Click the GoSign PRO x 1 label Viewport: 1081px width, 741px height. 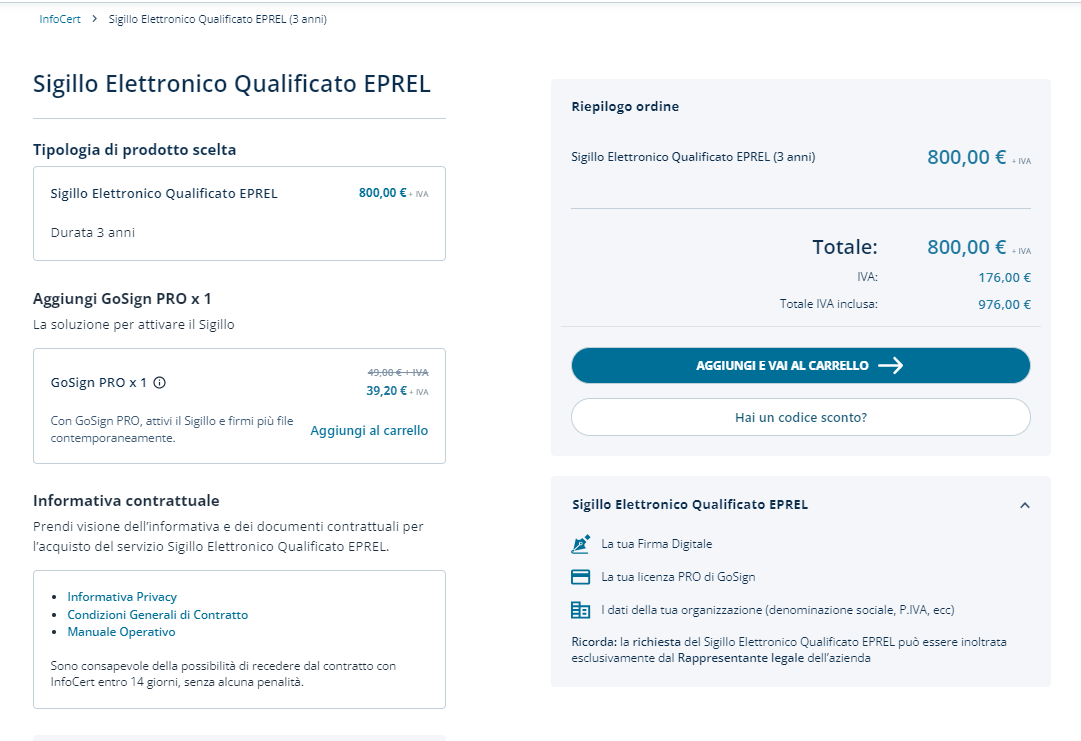(99, 382)
